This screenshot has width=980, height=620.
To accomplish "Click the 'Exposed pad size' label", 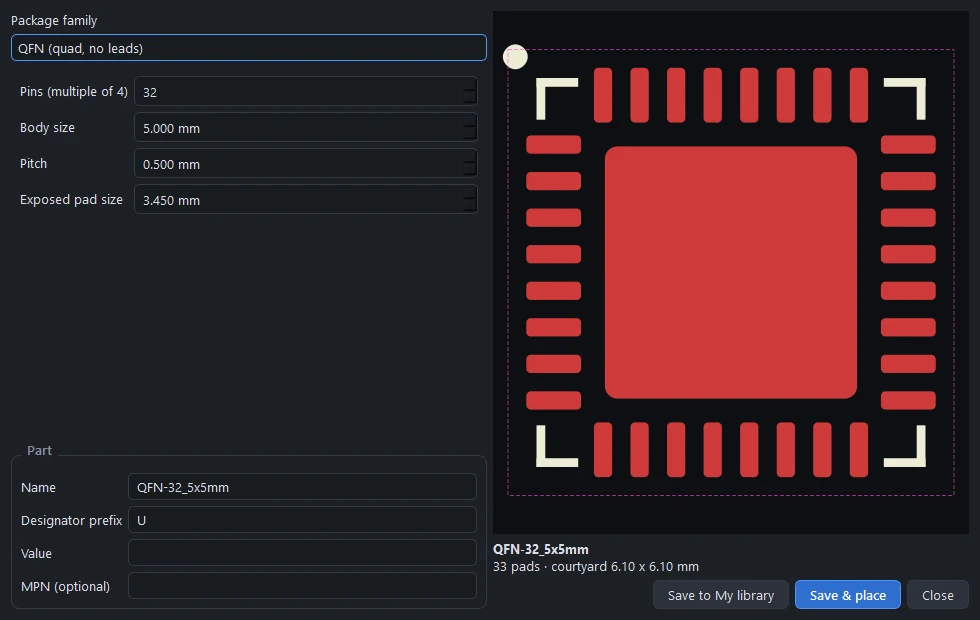I will tap(71, 199).
